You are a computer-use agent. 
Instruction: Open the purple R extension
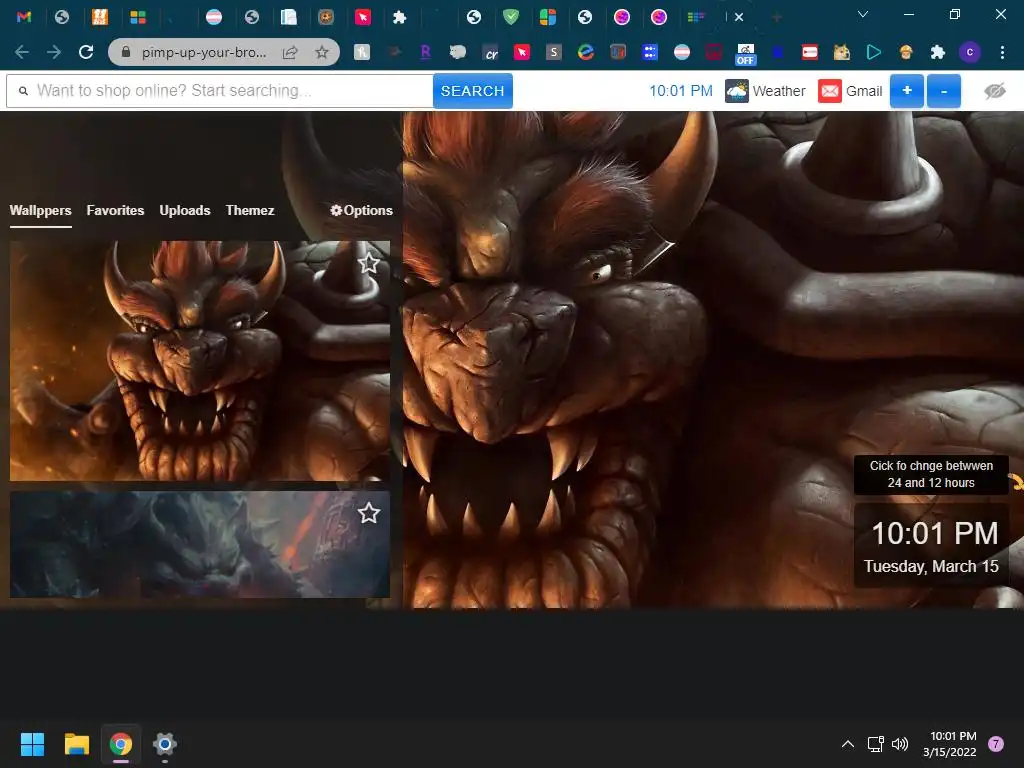425,52
